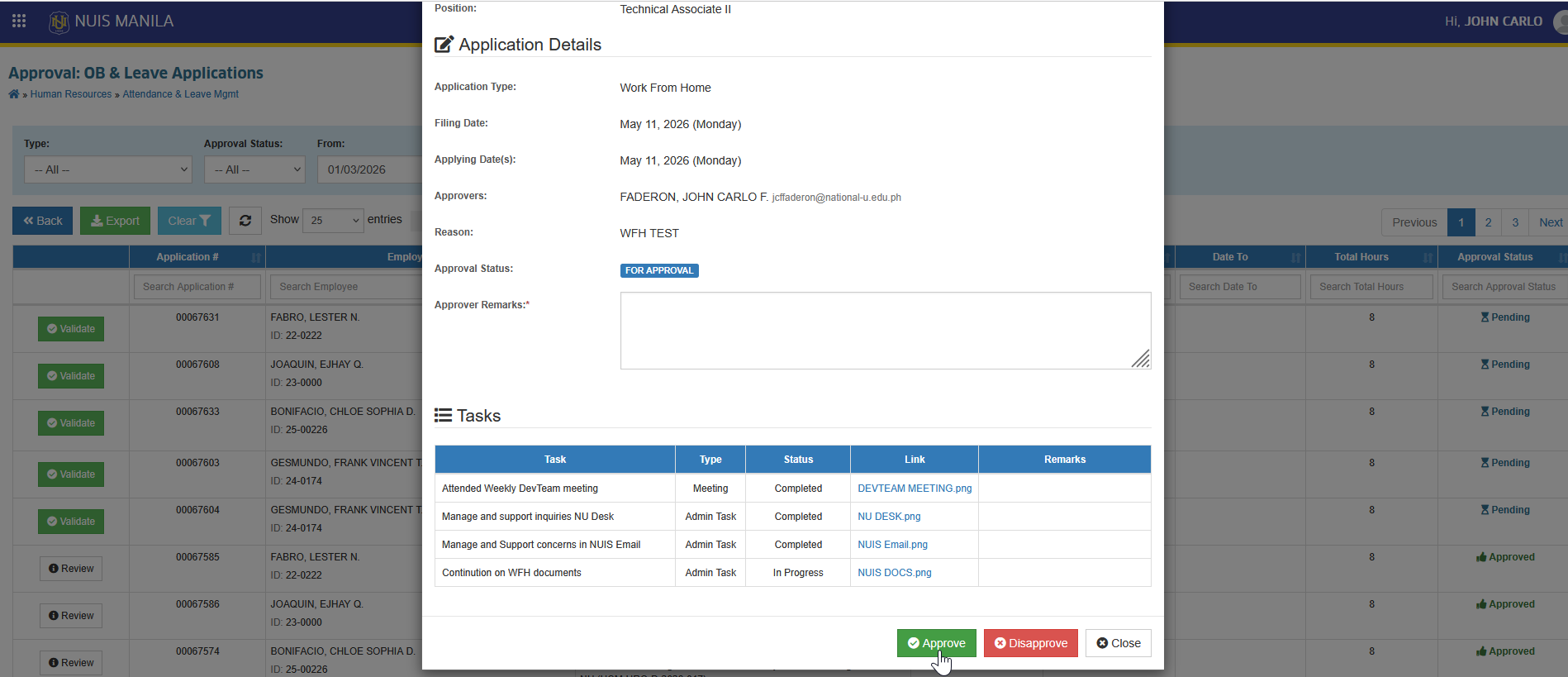Disapprove the application
Screen dimensions: 1568x677
[x=1030, y=643]
